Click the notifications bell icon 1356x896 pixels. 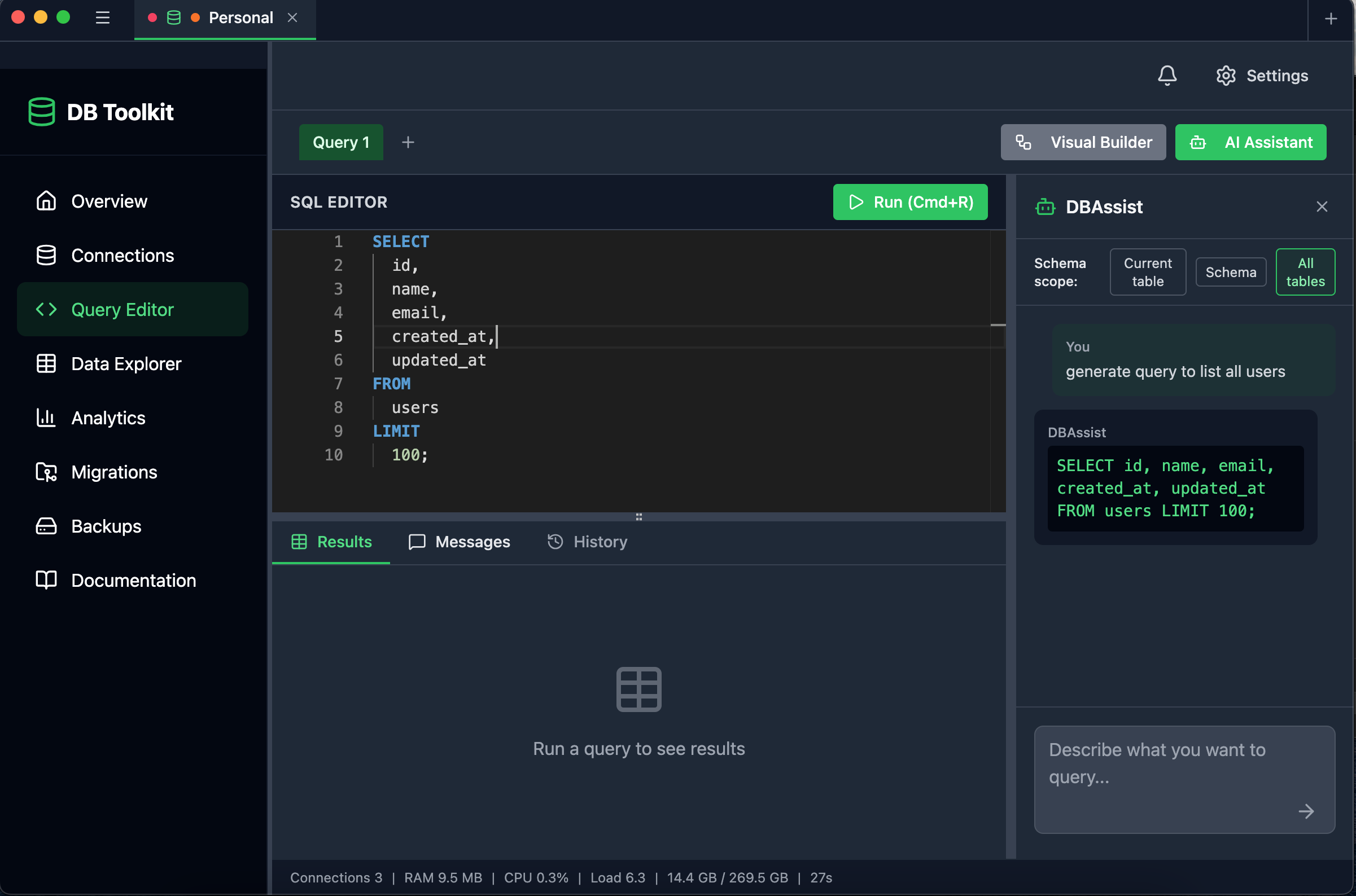[1167, 75]
